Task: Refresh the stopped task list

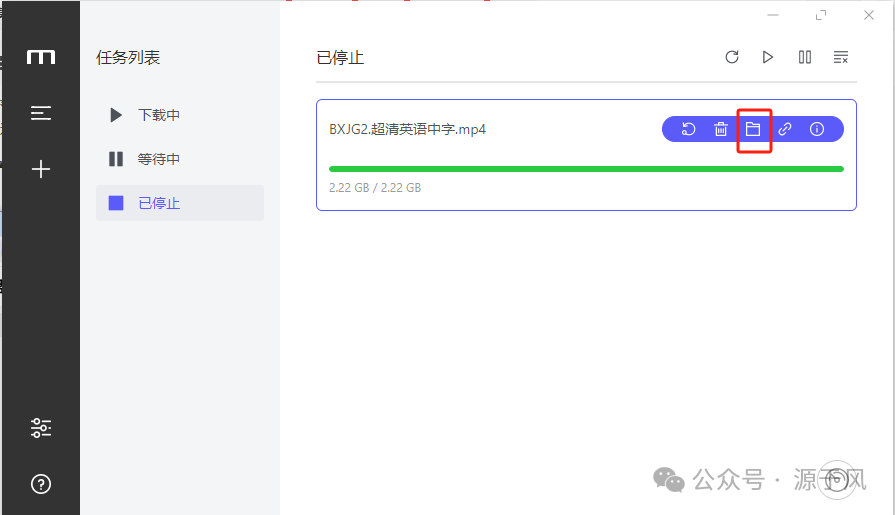Action: tap(732, 57)
